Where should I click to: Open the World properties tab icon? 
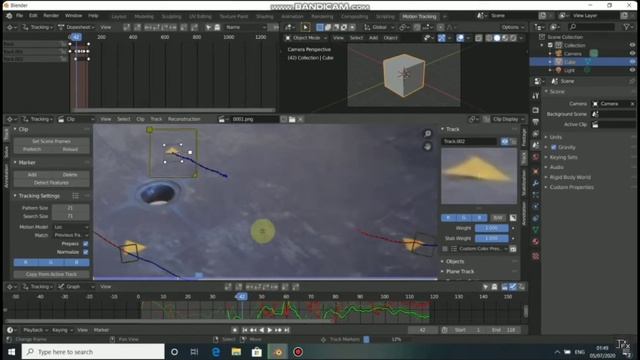pos(536,158)
